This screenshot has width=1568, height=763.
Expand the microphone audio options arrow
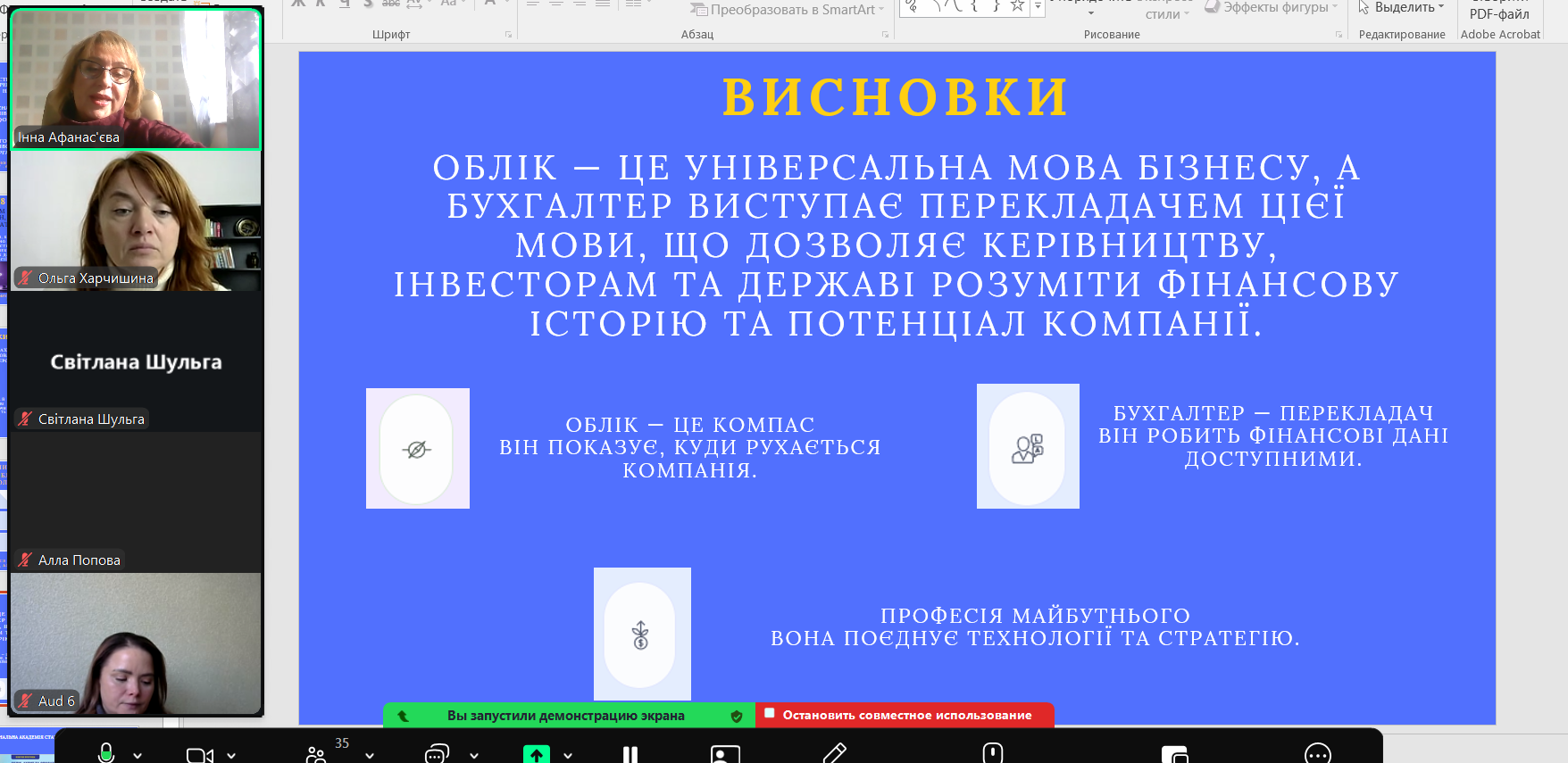tap(138, 755)
